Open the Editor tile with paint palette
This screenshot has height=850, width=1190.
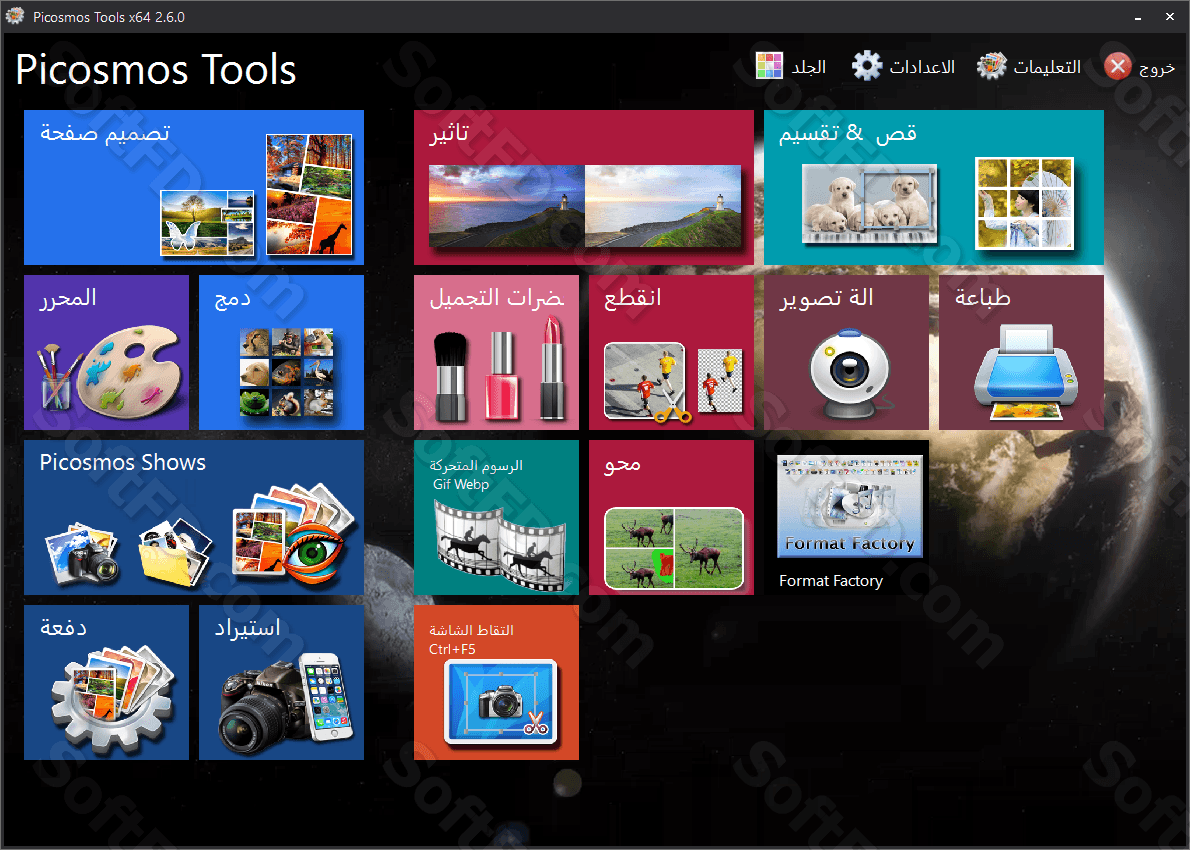coord(106,352)
